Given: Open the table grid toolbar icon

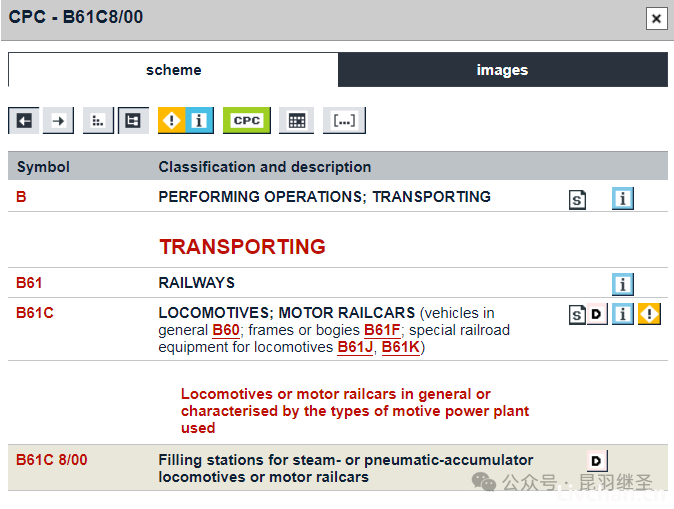Looking at the screenshot, I should [297, 121].
